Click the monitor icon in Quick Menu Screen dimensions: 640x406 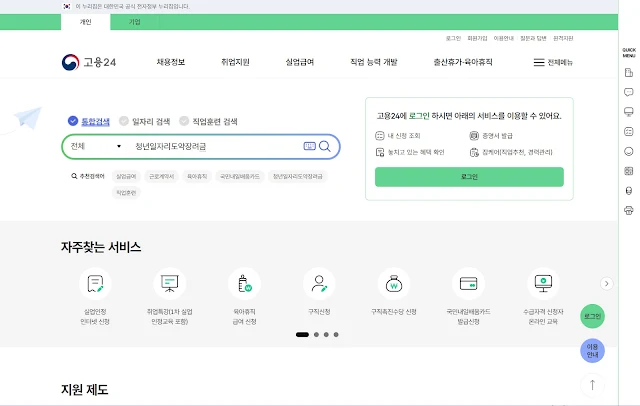pyautogui.click(x=629, y=112)
